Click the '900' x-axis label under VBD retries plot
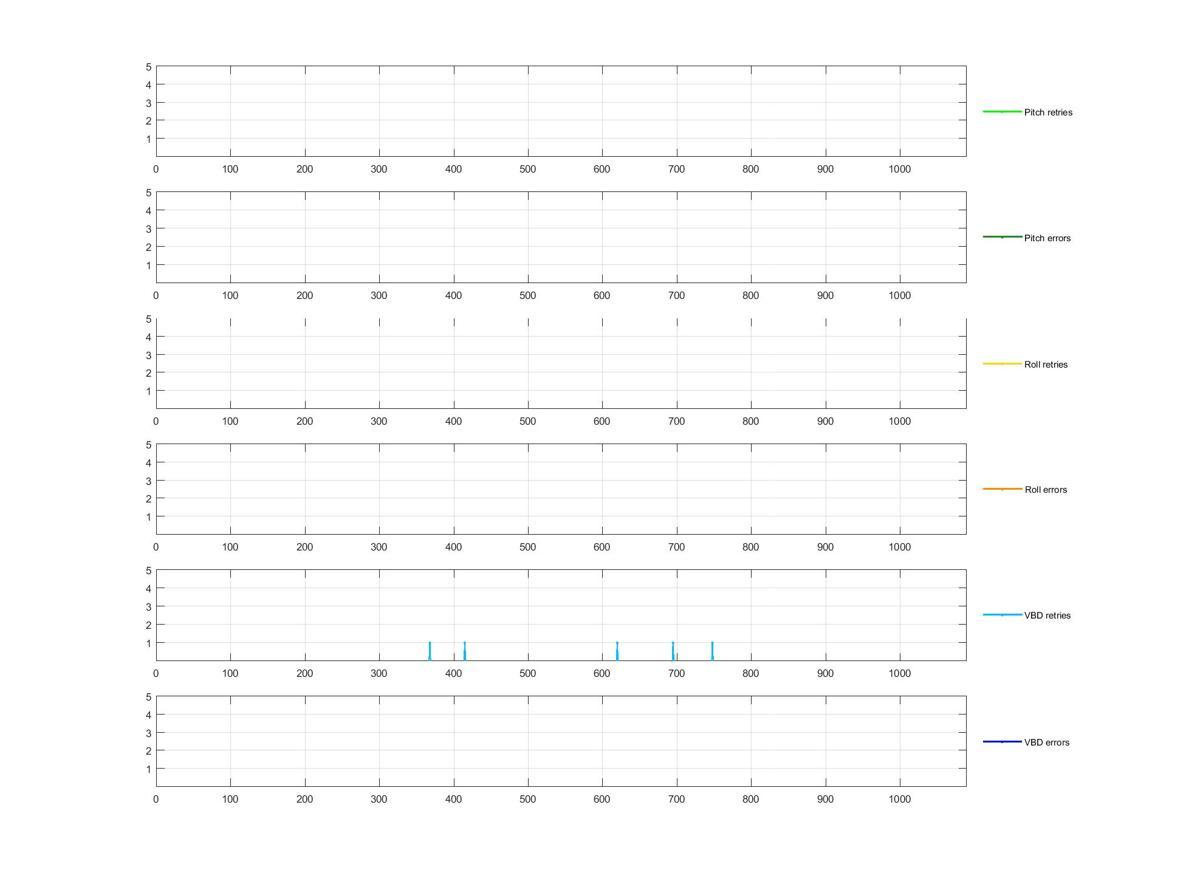1200x885 pixels. 825,674
